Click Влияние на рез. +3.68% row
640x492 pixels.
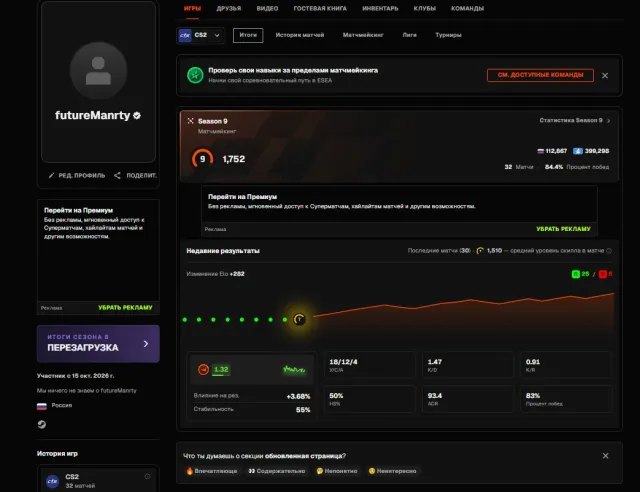[251, 396]
